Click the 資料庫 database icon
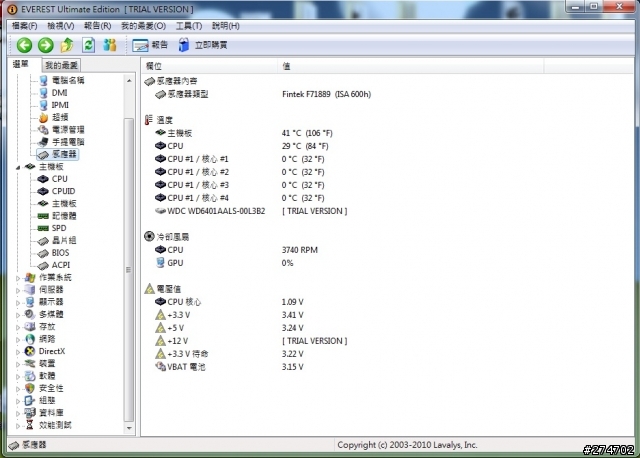640x458 pixels. point(30,413)
